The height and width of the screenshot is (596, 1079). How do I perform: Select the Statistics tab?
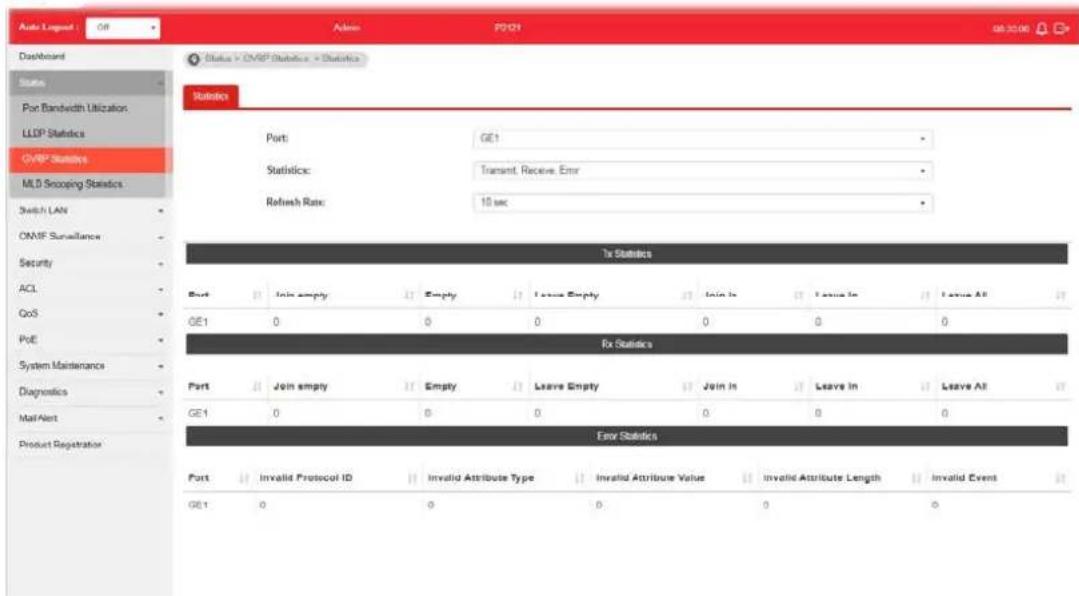(x=211, y=96)
